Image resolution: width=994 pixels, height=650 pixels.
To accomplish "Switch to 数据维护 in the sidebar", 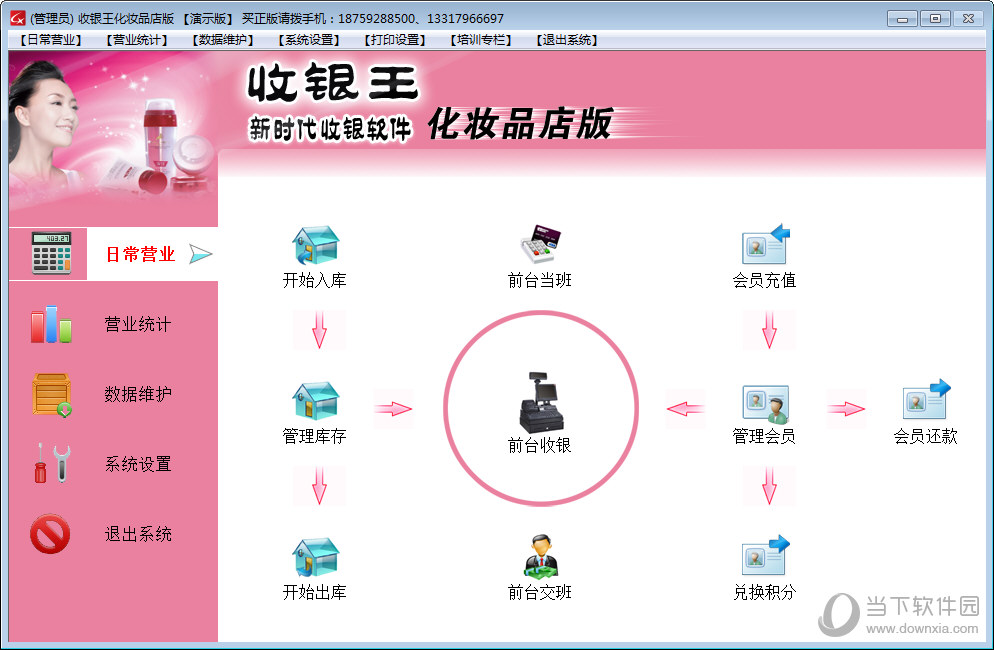I will coord(138,394).
